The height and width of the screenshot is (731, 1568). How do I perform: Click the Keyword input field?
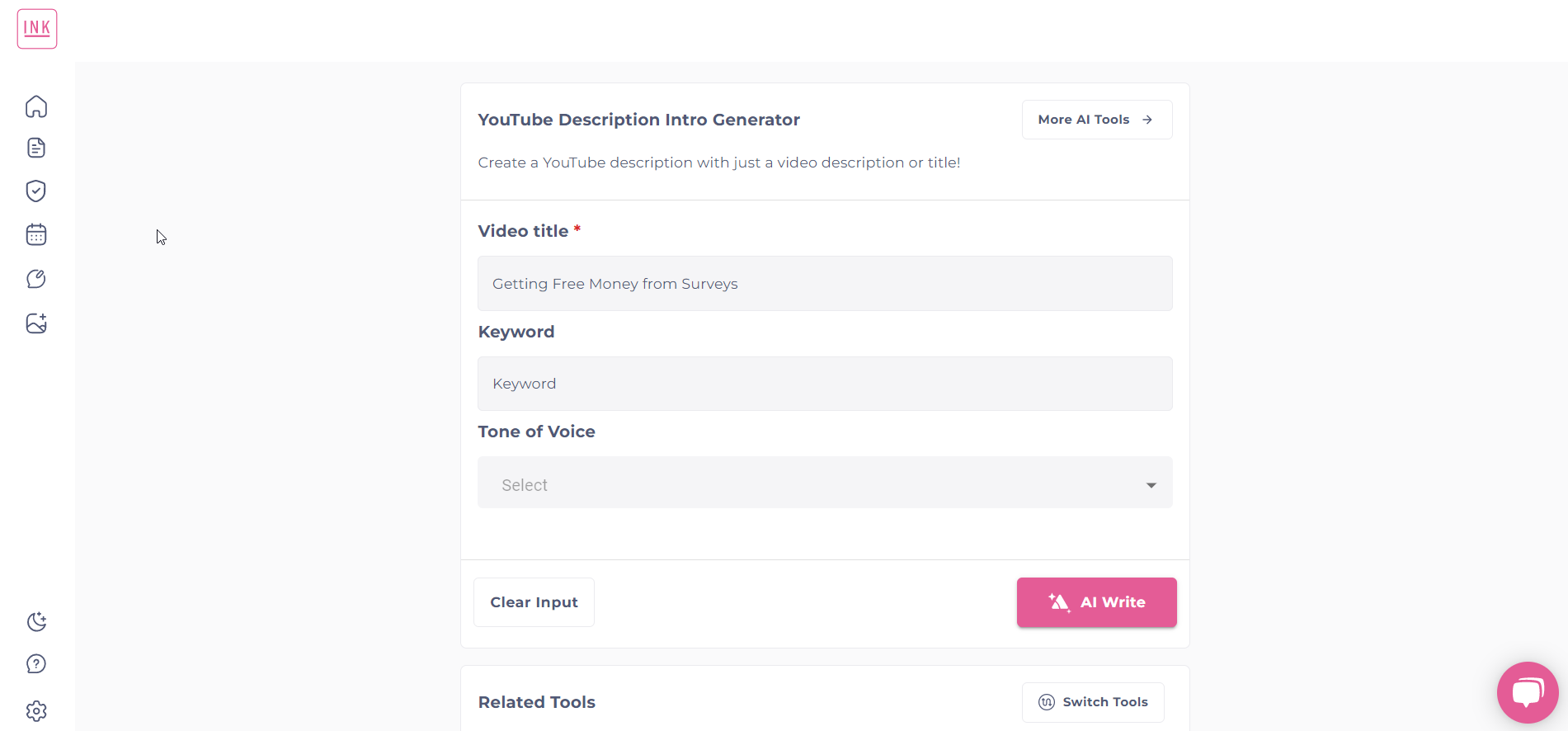click(824, 384)
